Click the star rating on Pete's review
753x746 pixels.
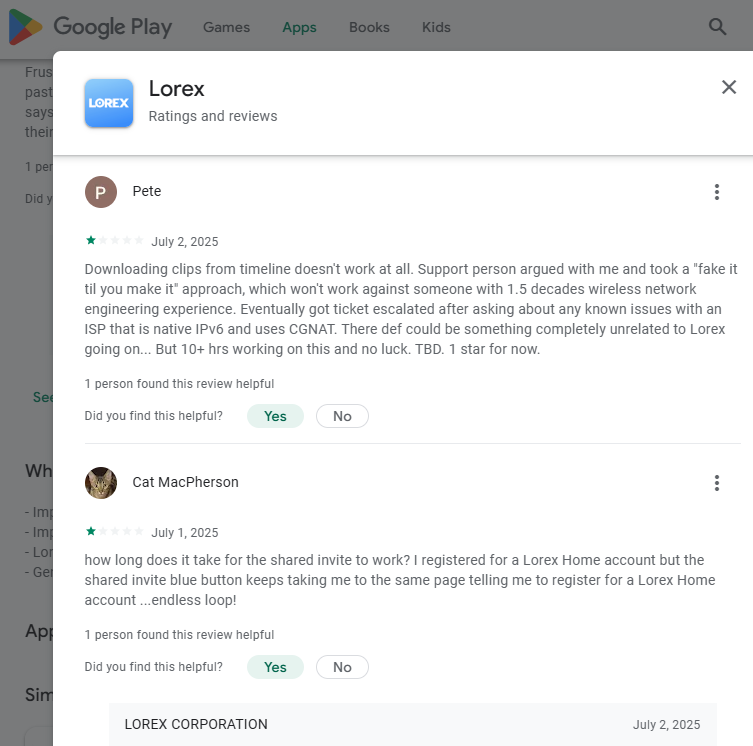(115, 240)
